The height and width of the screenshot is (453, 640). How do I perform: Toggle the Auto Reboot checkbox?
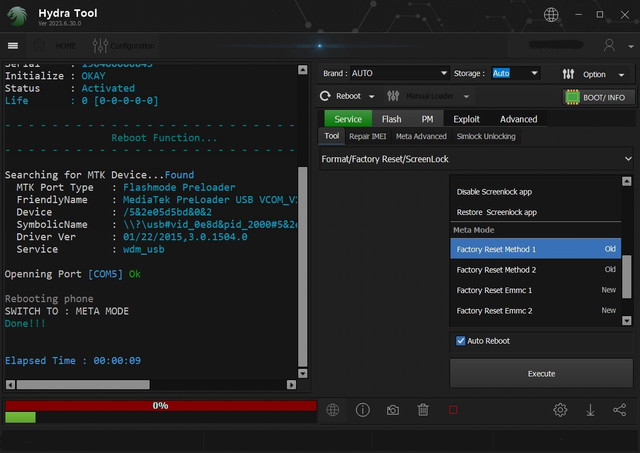tap(460, 341)
